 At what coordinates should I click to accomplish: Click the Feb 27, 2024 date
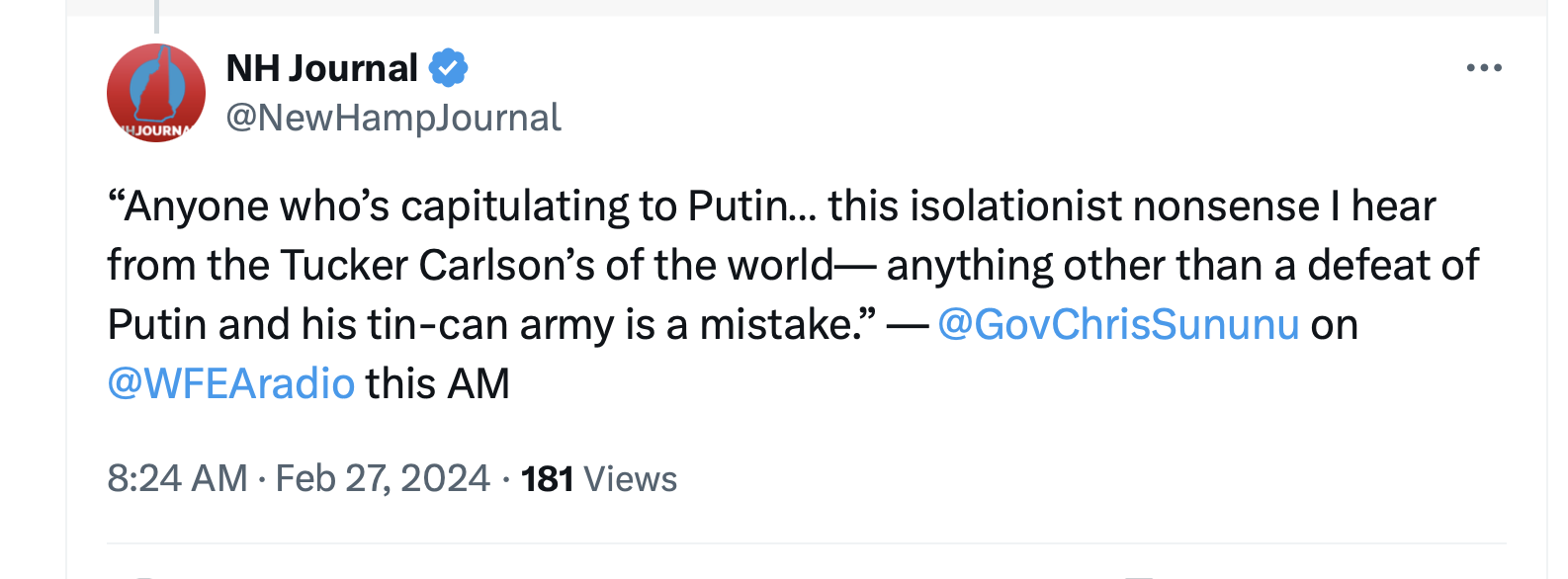pos(382,479)
